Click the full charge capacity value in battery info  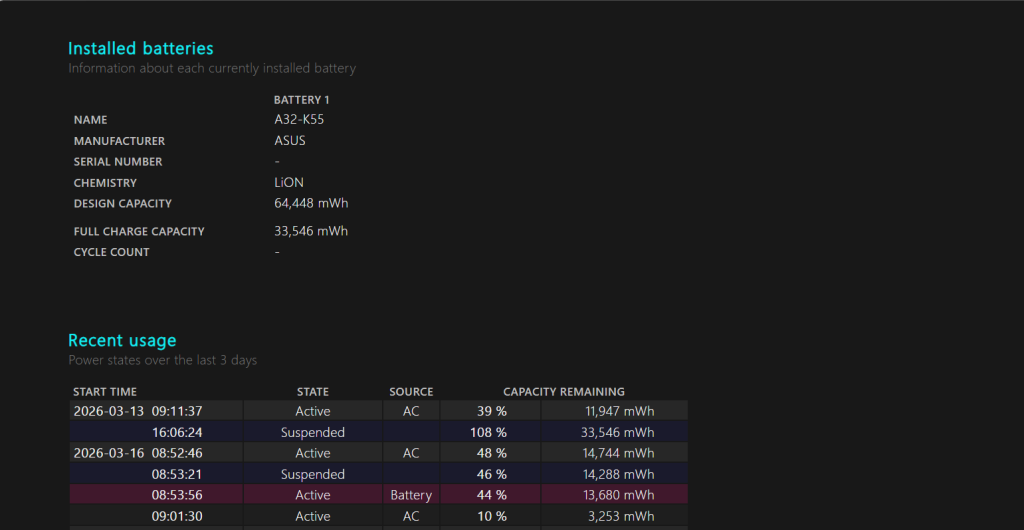[x=311, y=231]
